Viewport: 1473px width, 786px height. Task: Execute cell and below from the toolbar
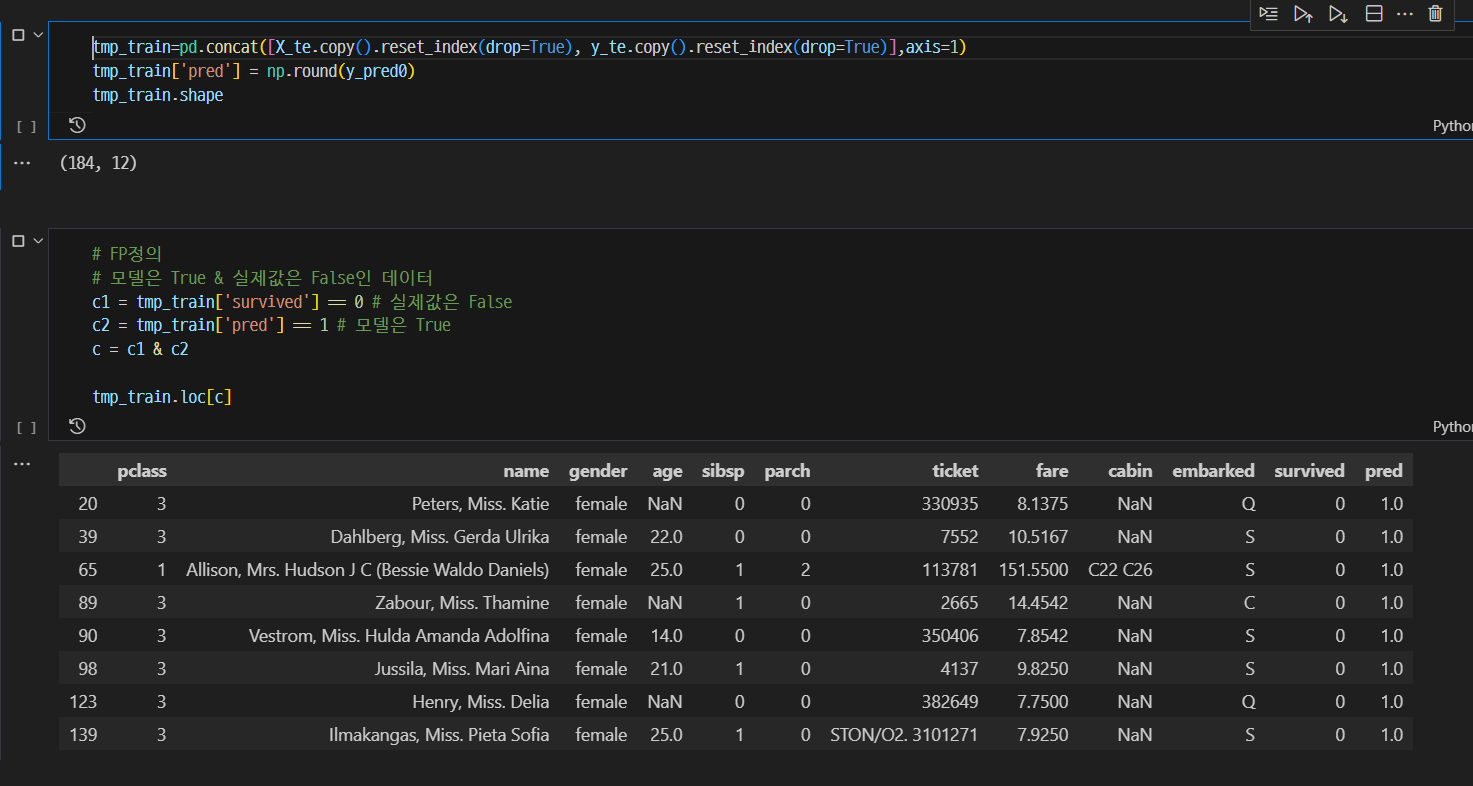pos(1337,14)
